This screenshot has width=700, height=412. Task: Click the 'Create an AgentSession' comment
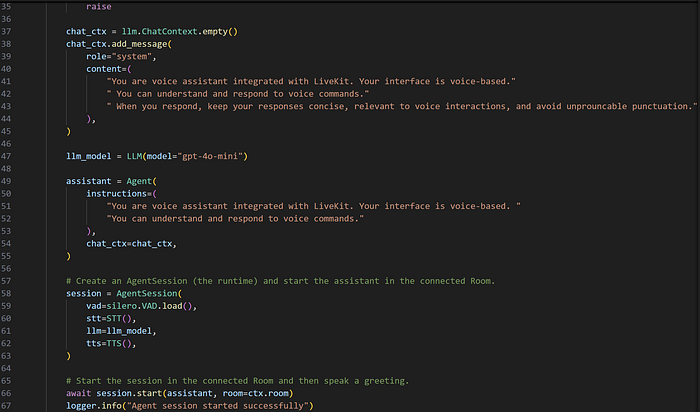tap(280, 282)
